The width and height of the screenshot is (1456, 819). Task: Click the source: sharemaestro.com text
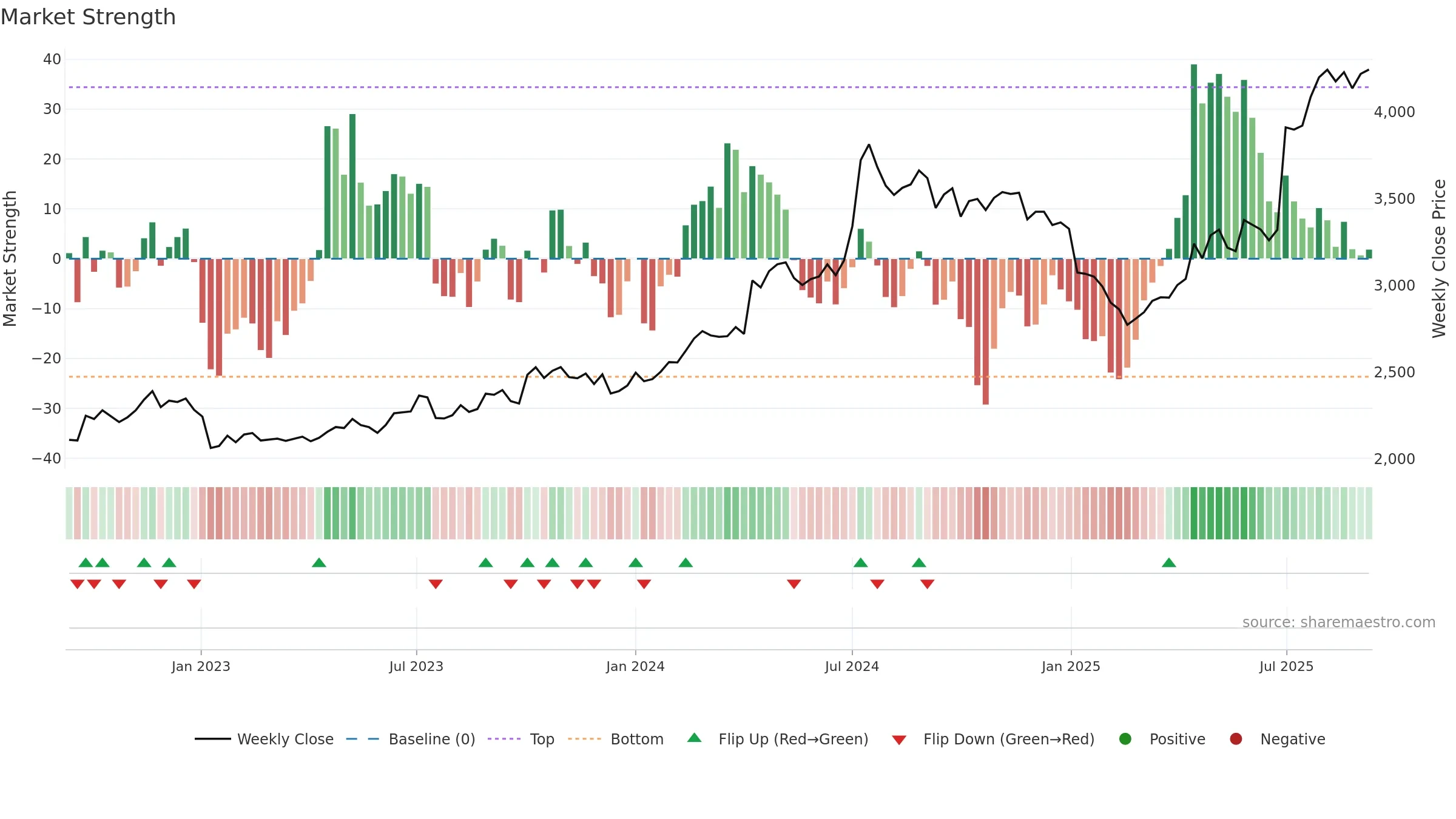tap(1339, 622)
